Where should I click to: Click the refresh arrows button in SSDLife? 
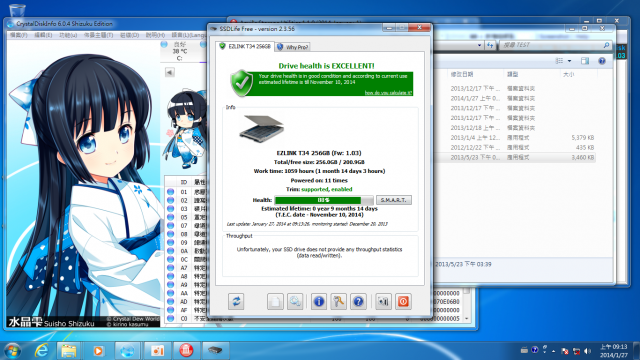[x=236, y=302]
